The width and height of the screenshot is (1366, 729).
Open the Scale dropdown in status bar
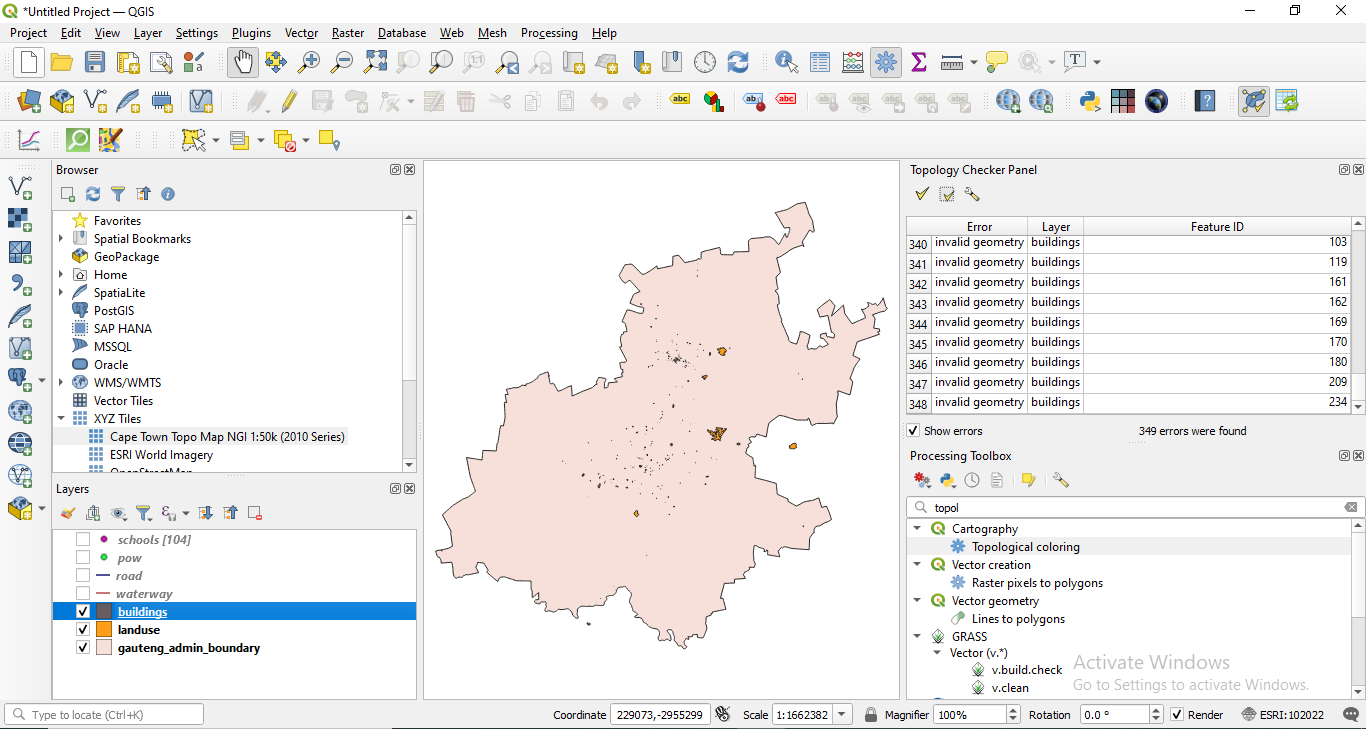click(842, 715)
